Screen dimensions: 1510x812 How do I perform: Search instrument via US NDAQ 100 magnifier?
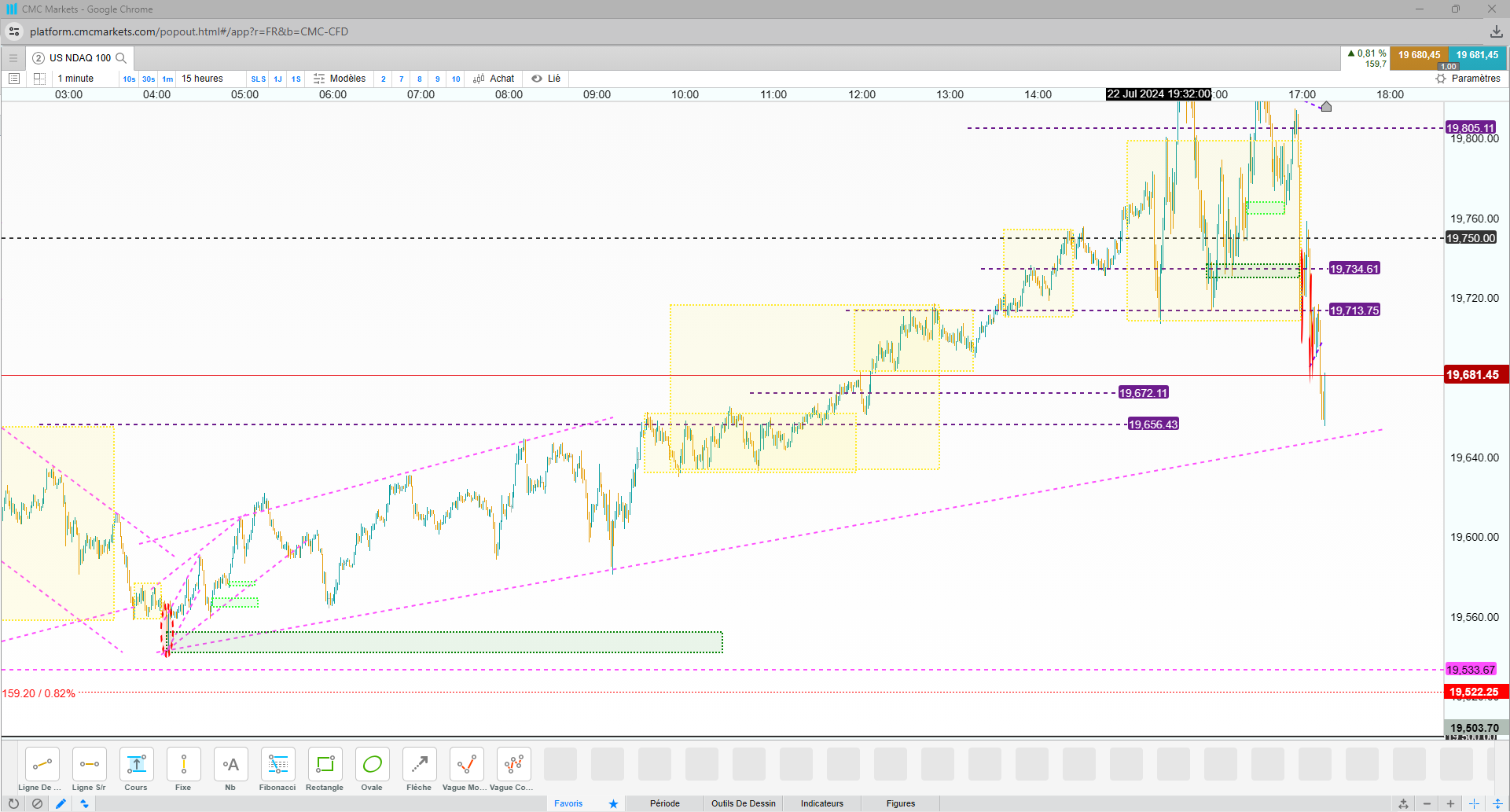[x=121, y=58]
